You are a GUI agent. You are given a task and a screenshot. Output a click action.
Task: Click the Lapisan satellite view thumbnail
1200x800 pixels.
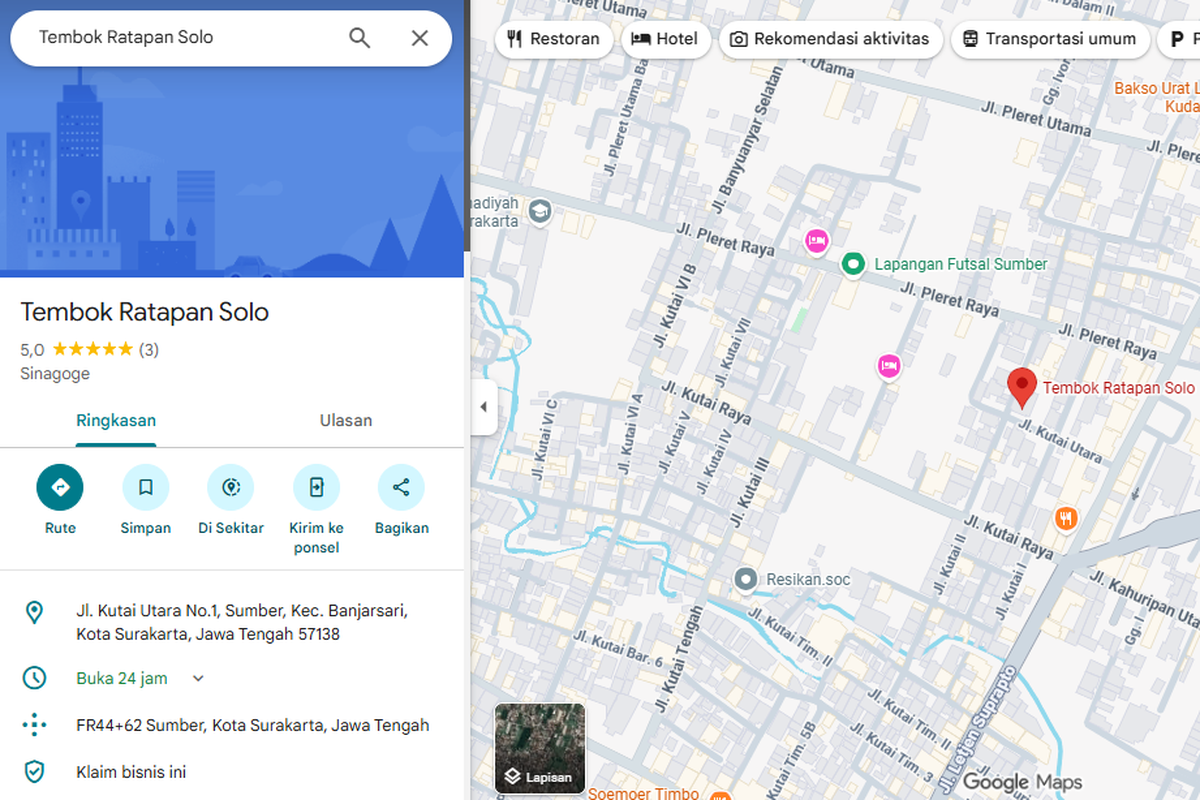click(x=539, y=748)
